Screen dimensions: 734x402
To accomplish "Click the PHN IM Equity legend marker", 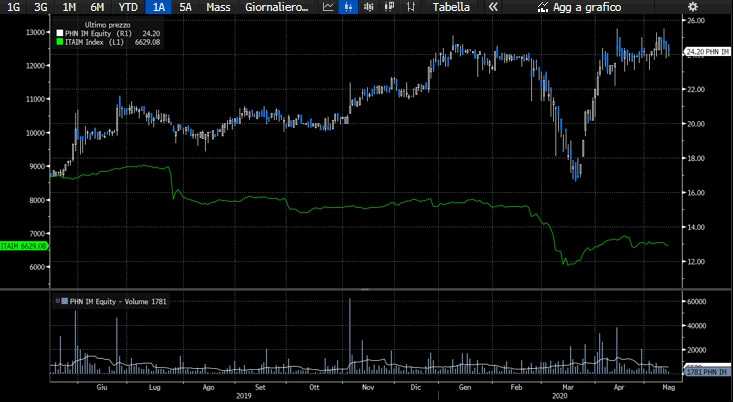I will tap(58, 34).
